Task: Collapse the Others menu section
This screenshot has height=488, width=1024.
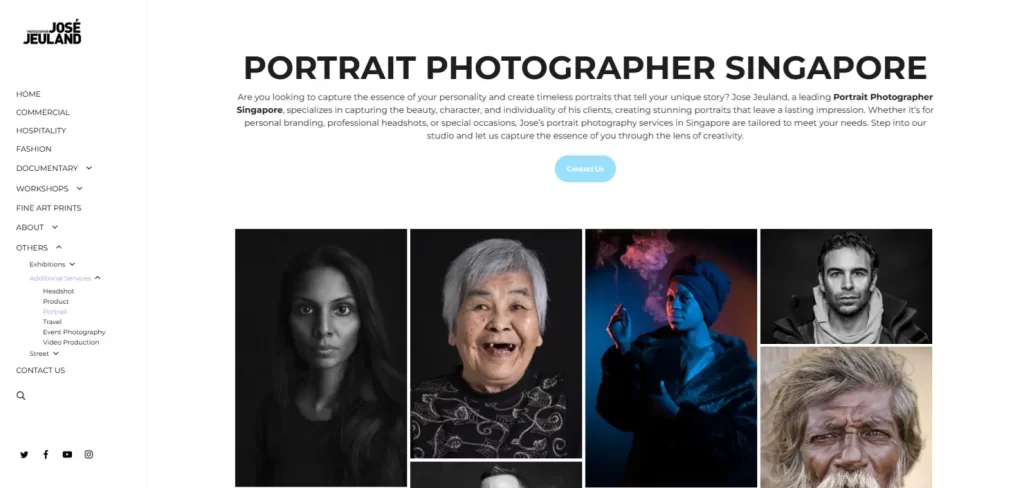Action: [x=59, y=247]
